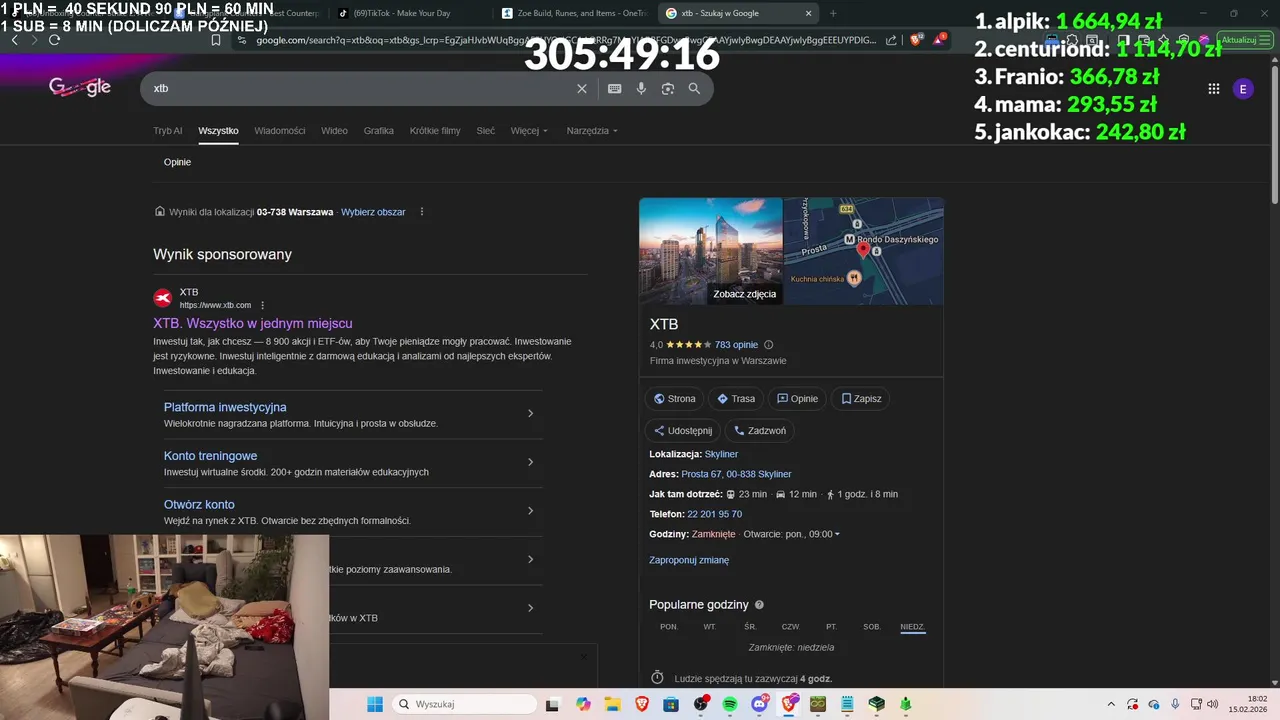Open the Narzędzia dropdown

pyautogui.click(x=592, y=131)
